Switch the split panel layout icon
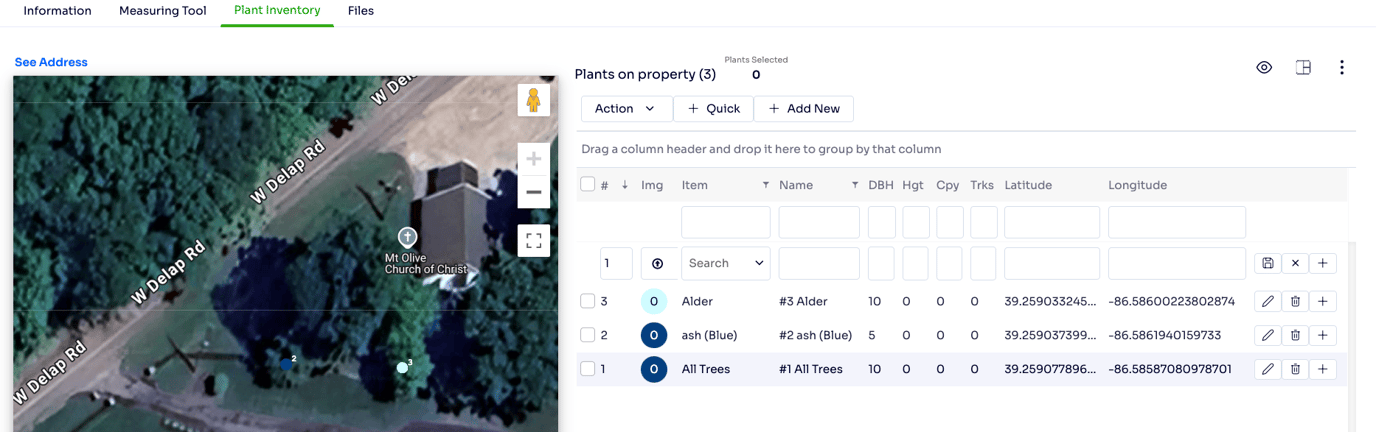 tap(1303, 68)
